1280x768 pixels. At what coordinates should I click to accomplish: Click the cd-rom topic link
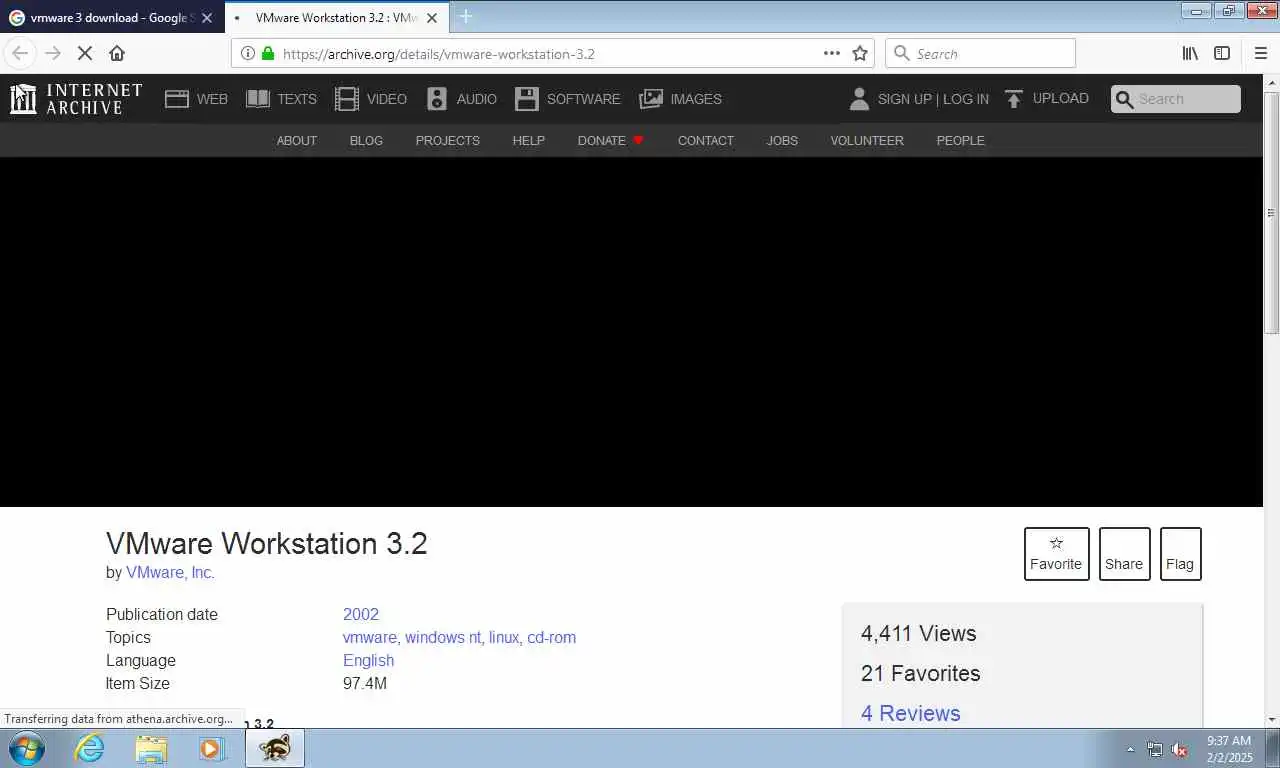(x=552, y=638)
